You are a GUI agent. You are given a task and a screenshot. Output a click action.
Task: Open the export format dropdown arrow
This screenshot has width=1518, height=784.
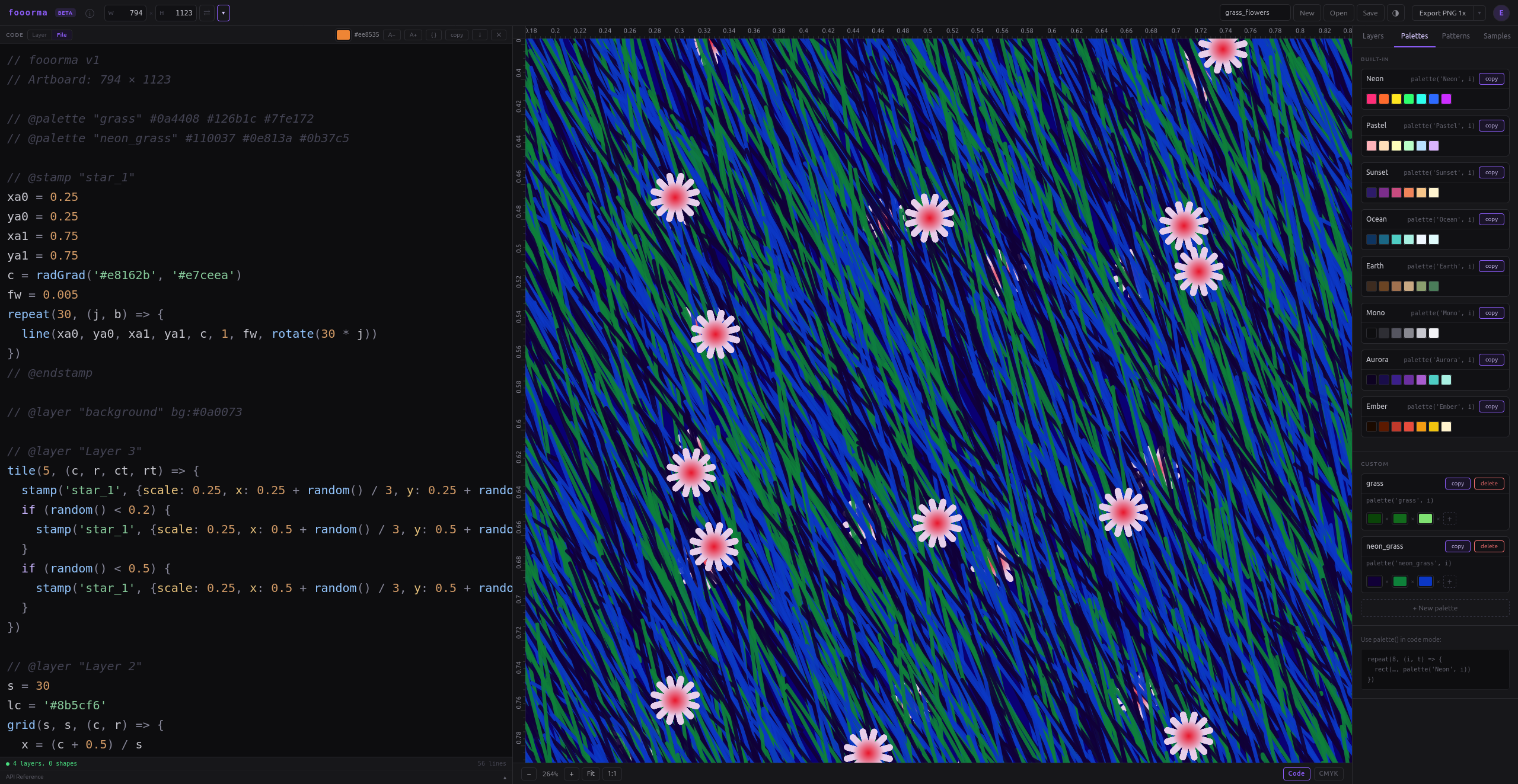(1479, 13)
